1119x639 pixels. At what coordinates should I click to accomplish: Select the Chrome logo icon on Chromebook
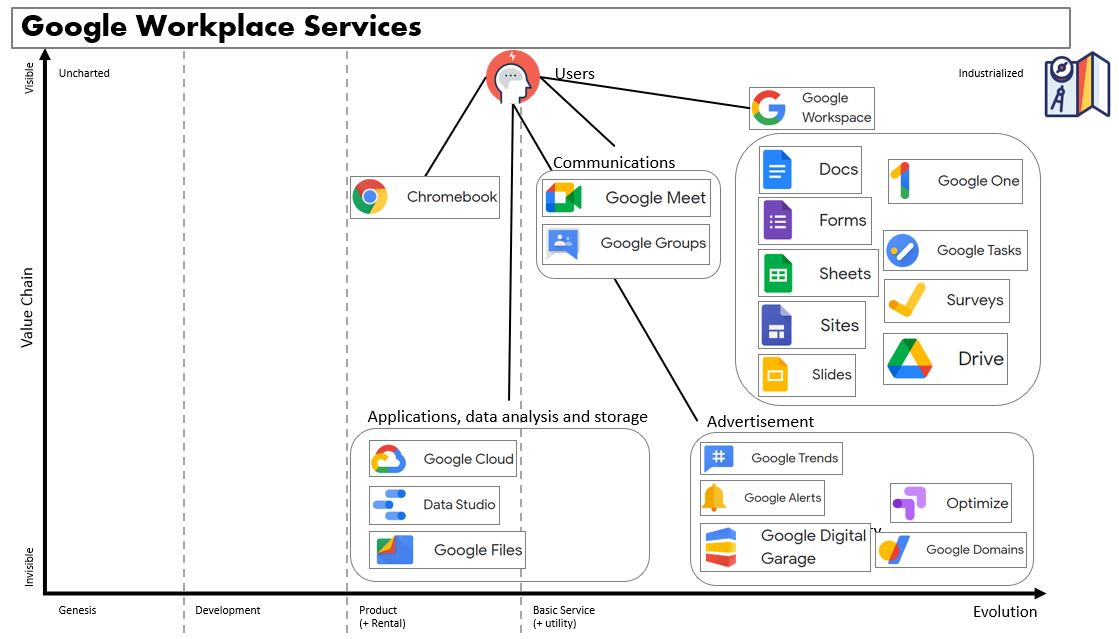370,197
